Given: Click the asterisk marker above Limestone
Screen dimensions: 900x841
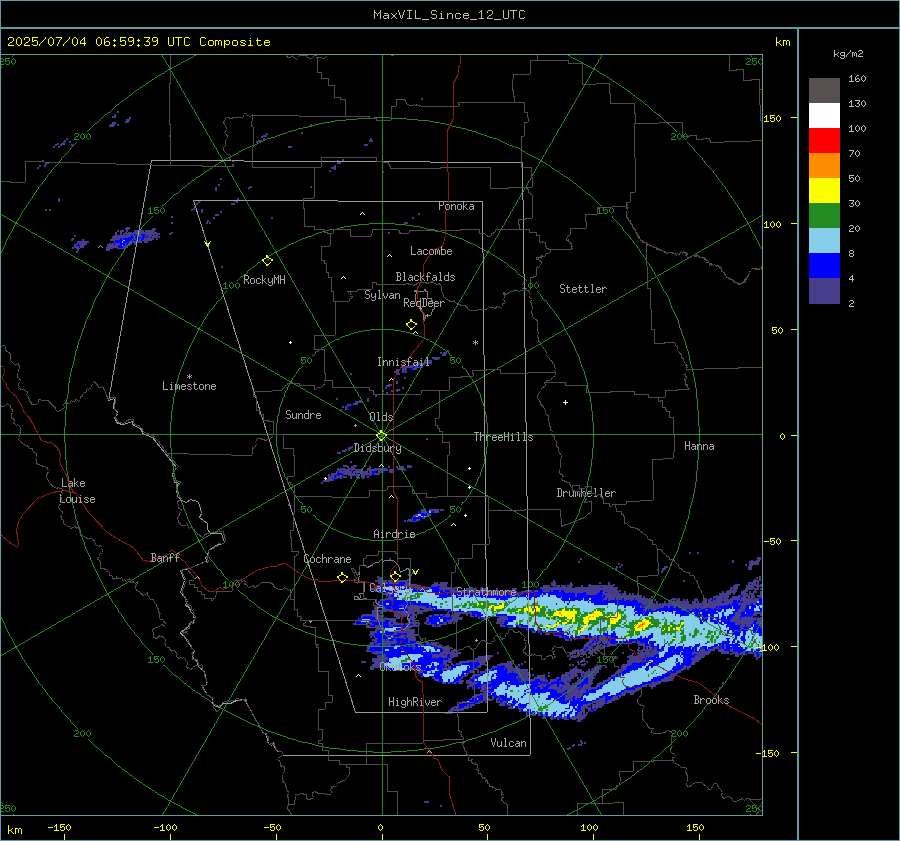Looking at the screenshot, I should [189, 377].
